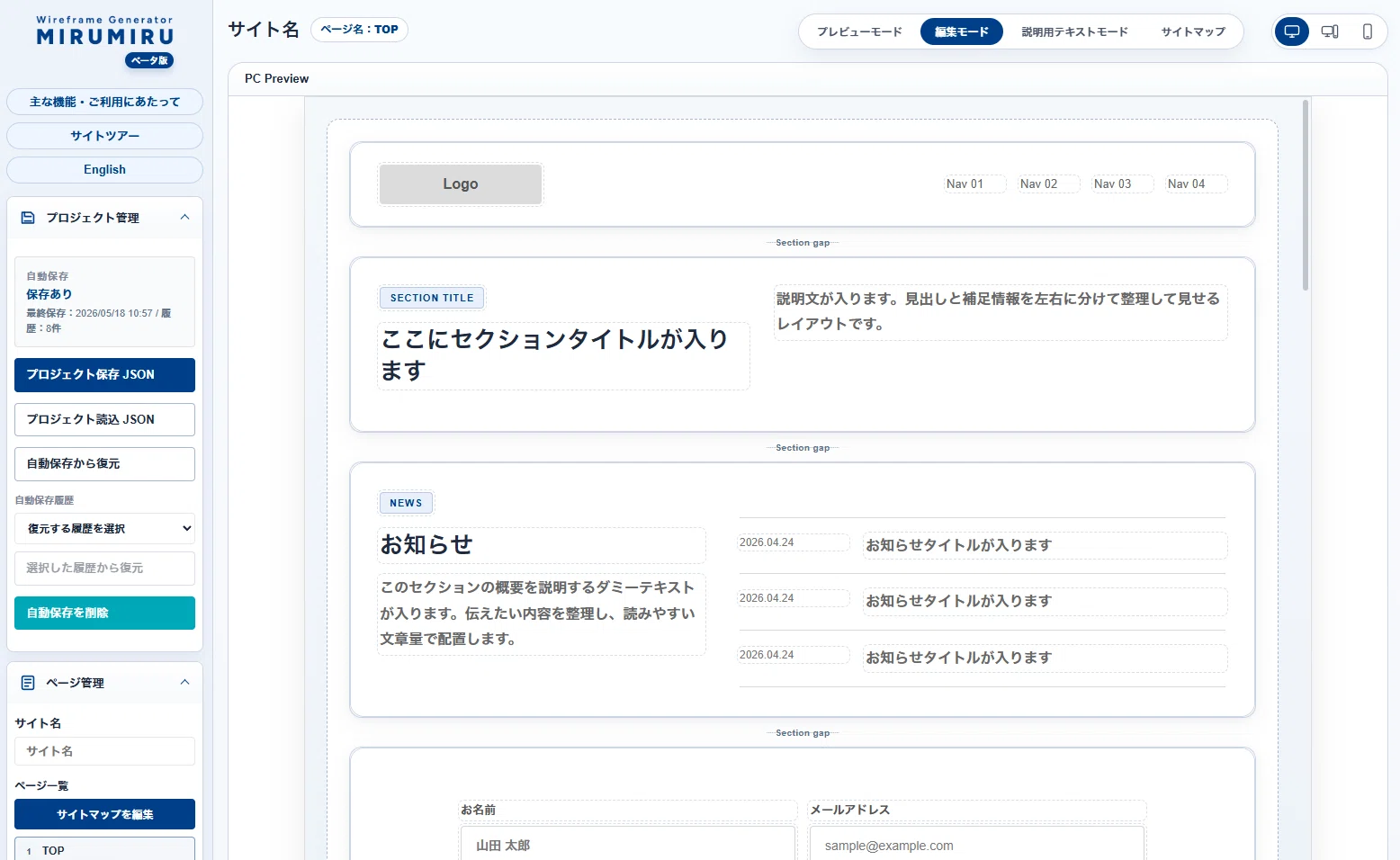This screenshot has width=1400, height=860.
Task: Click the first お知らせタイトルが入ります row
Action: [1045, 545]
